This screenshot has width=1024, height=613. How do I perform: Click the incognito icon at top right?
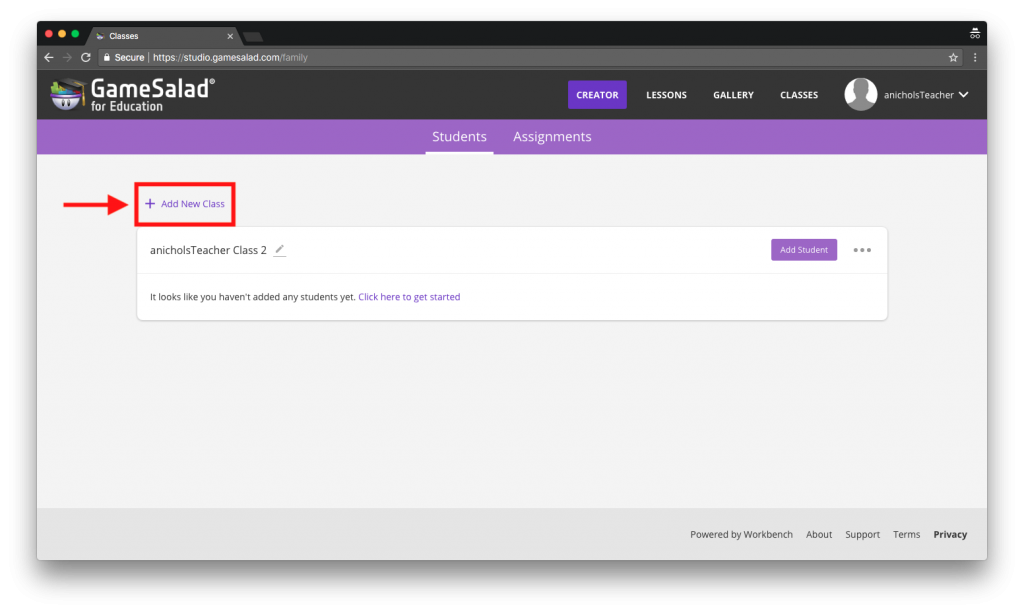click(x=974, y=34)
